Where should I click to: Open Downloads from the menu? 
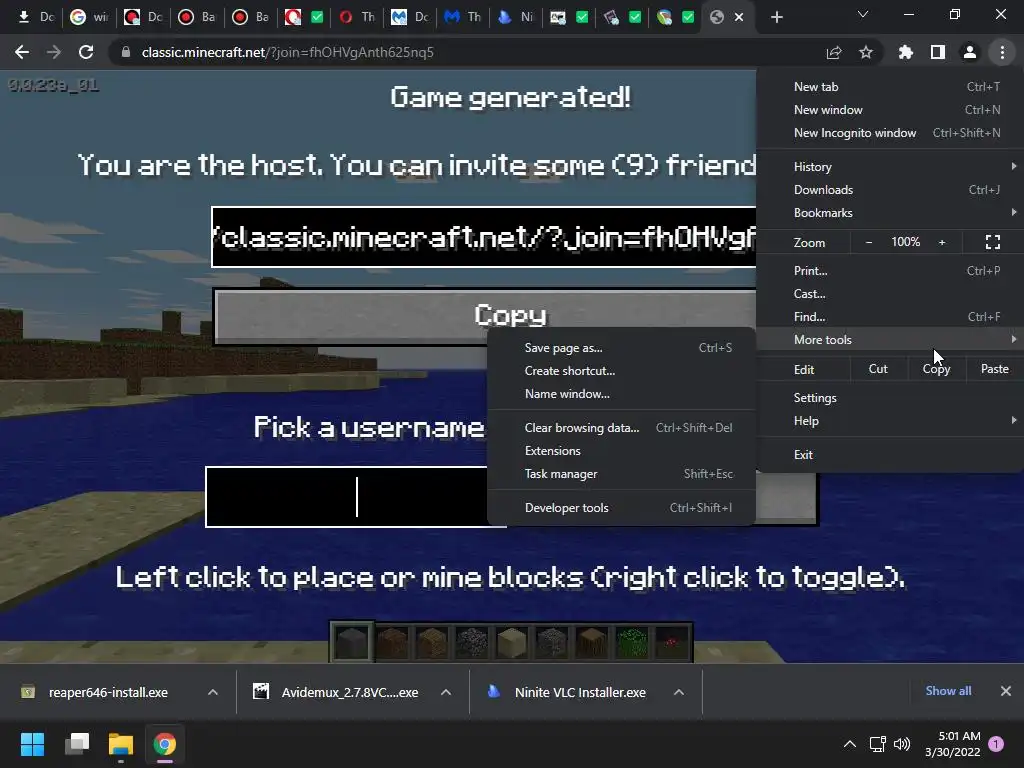coord(889,189)
